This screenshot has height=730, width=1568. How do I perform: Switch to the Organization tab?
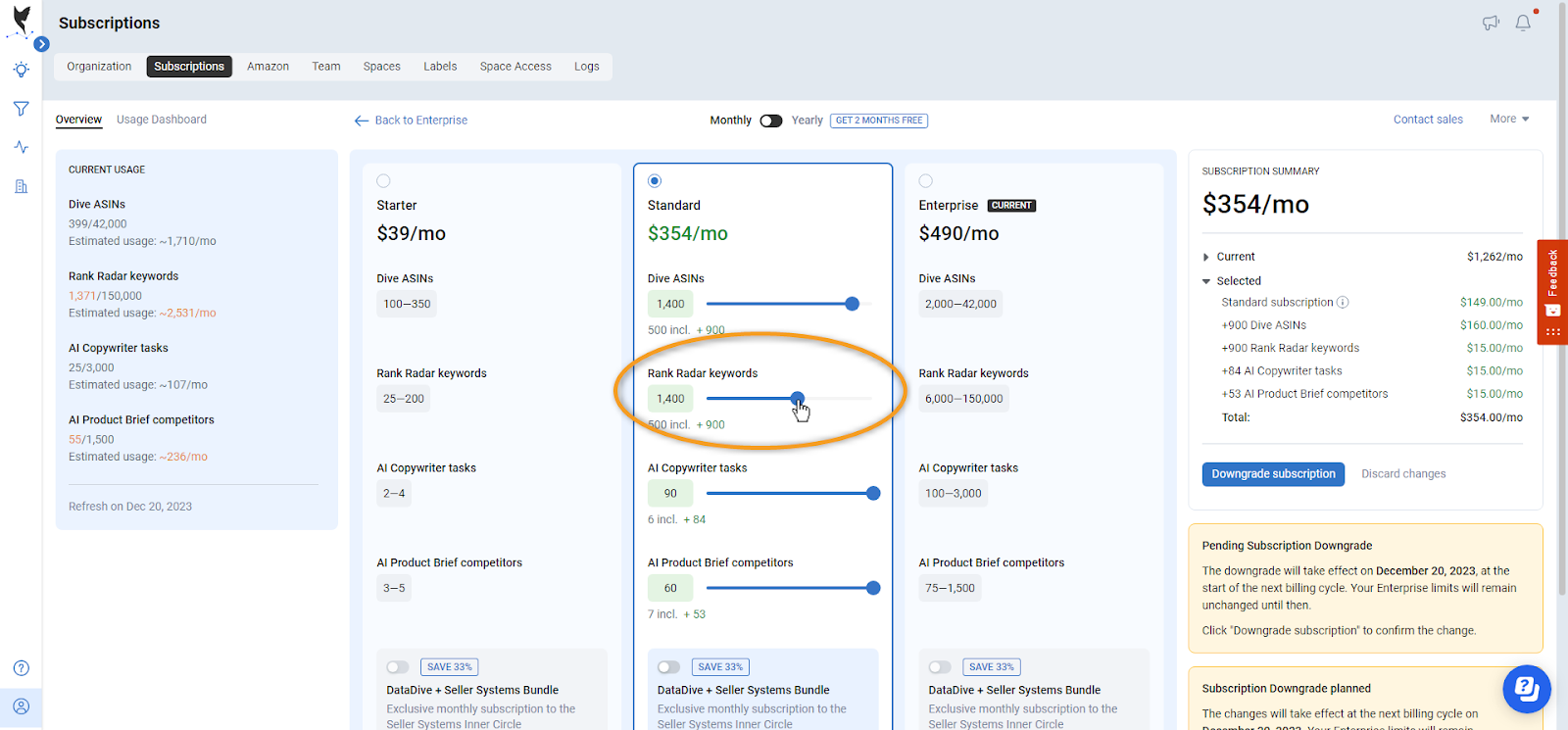coord(99,67)
